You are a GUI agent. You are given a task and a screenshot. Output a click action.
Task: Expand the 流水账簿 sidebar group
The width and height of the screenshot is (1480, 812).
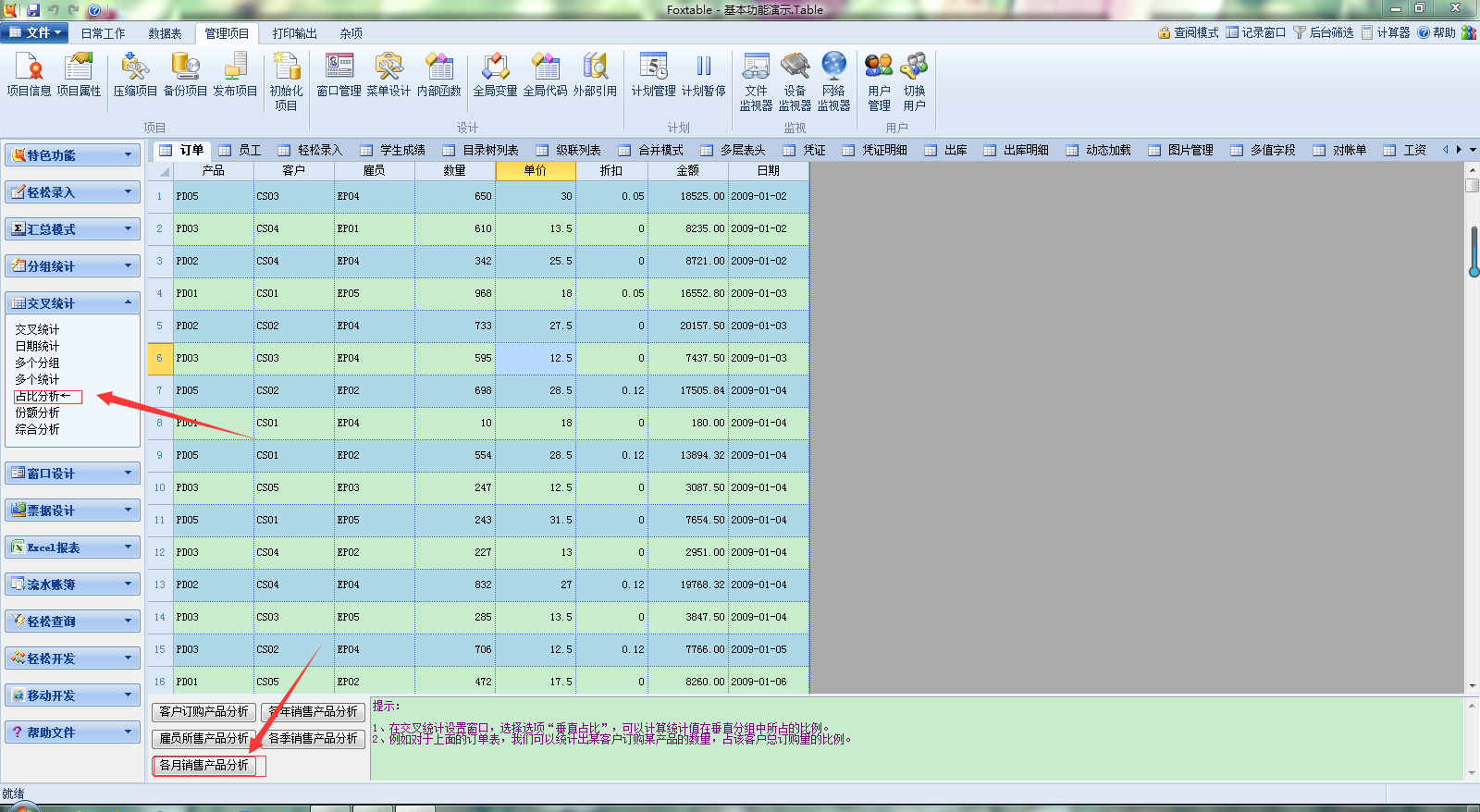[x=72, y=584]
